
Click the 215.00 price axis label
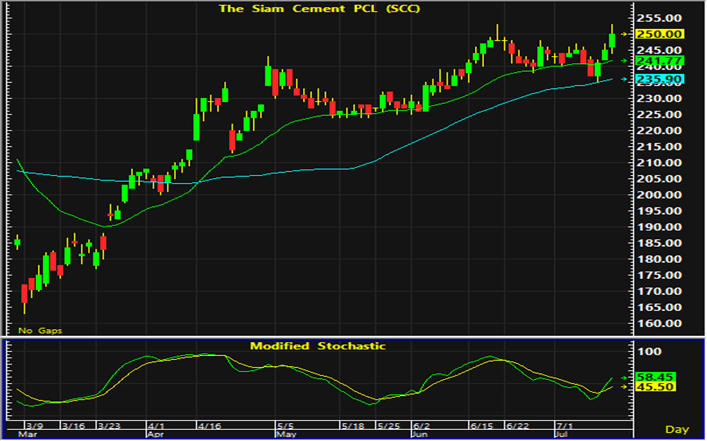[659, 147]
